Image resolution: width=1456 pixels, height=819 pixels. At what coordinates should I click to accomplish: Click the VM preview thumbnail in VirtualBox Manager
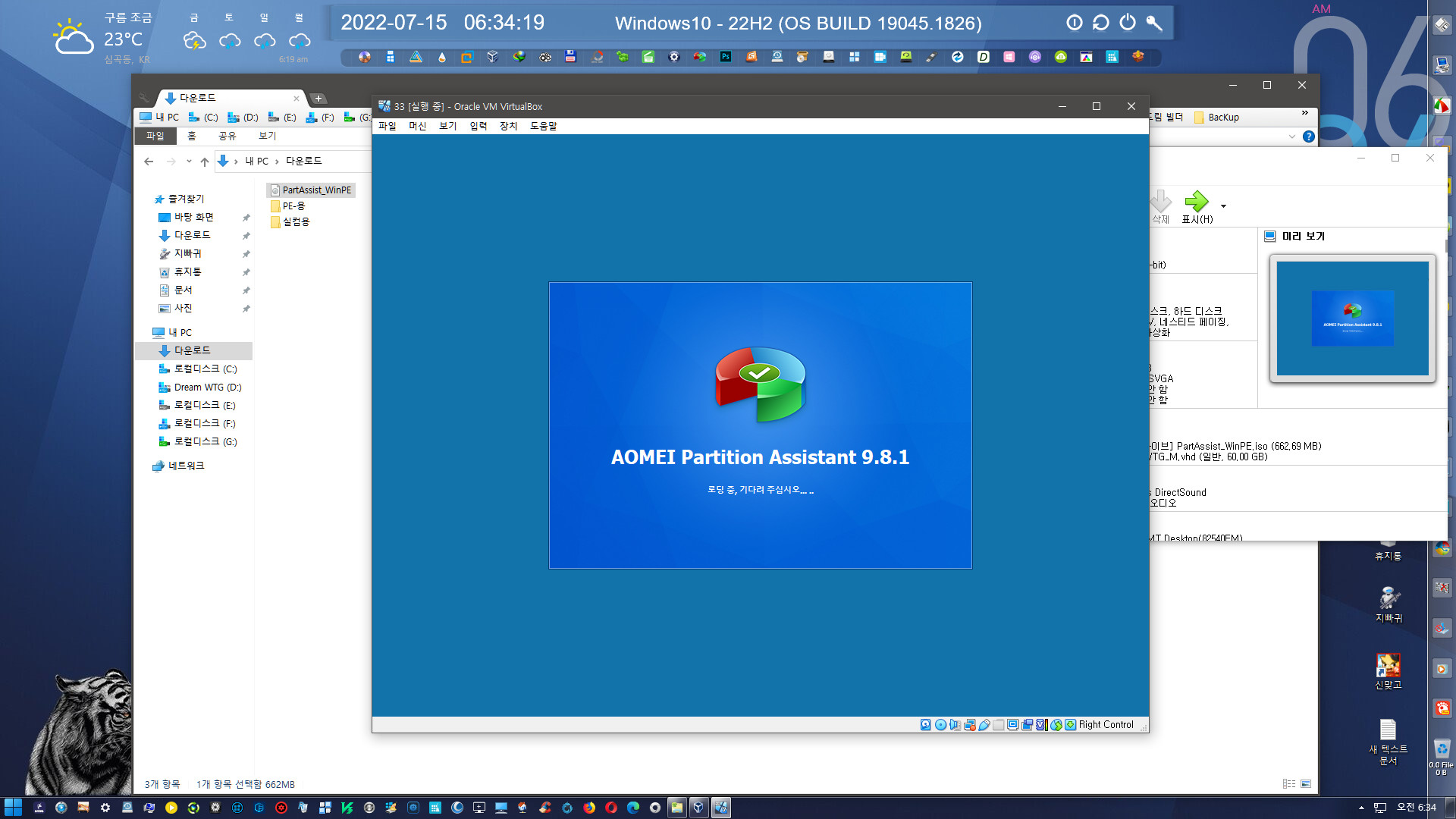tap(1352, 318)
